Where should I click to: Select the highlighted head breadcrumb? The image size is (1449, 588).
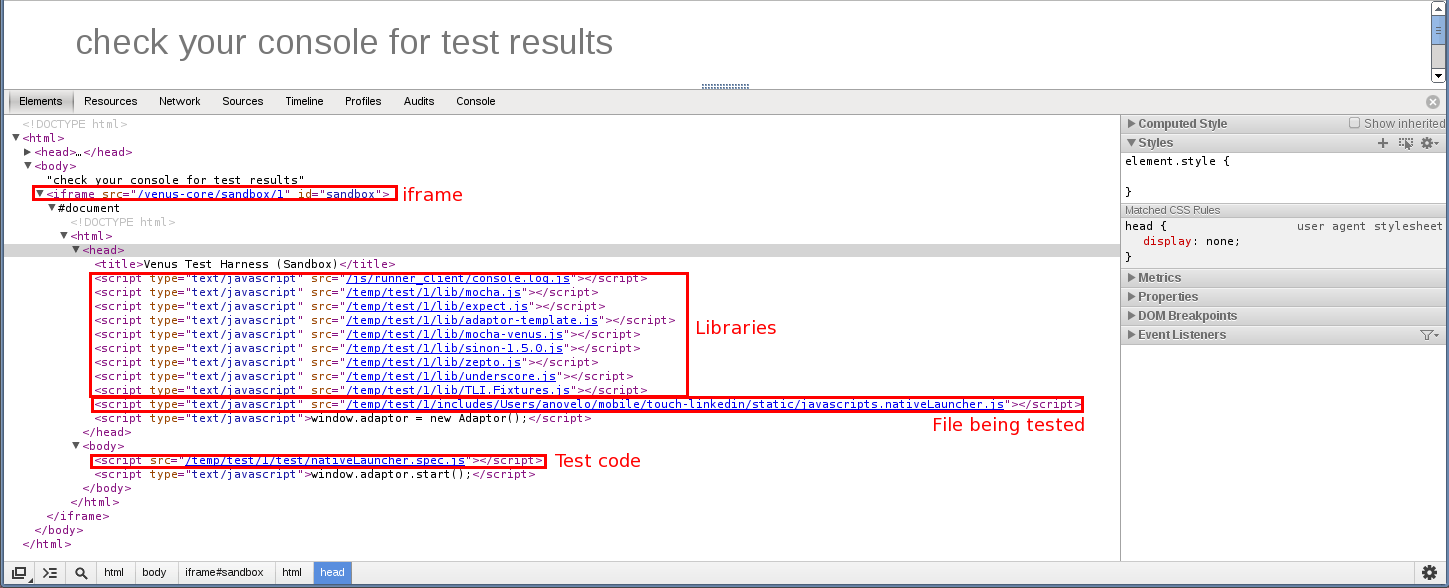coord(333,573)
